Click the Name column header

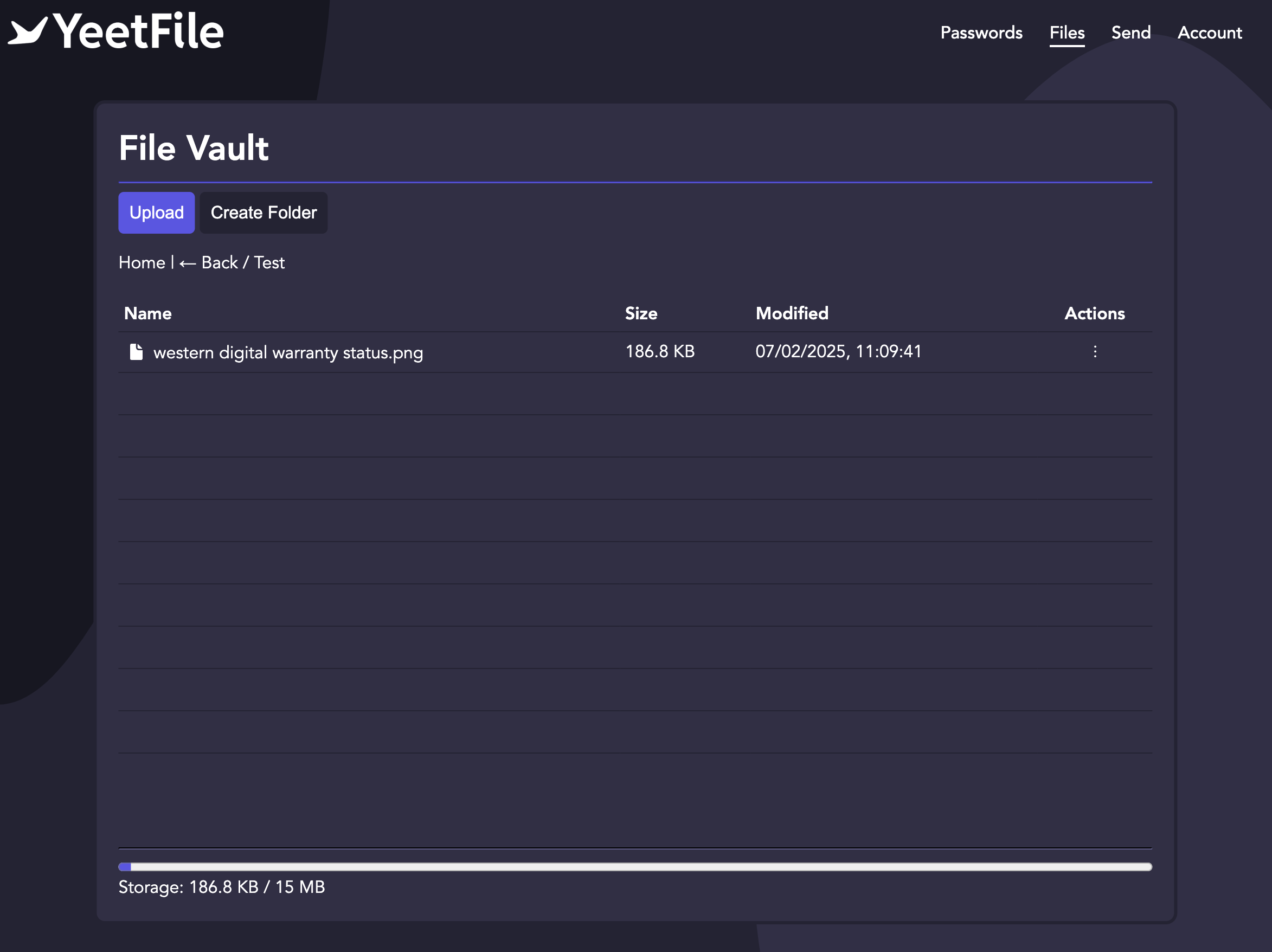click(148, 313)
